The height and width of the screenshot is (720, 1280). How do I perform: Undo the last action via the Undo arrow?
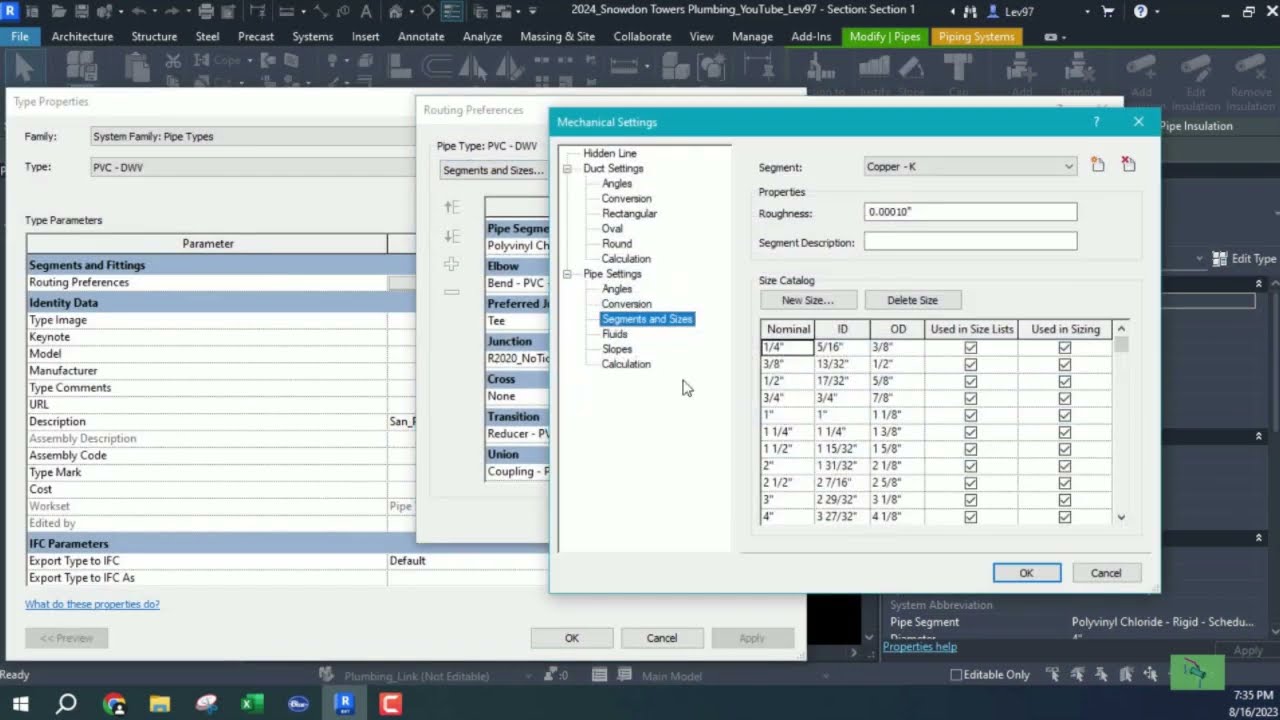pyautogui.click(x=138, y=11)
